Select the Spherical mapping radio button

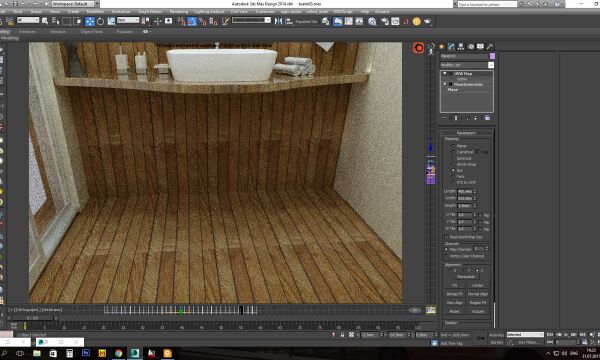(453, 158)
